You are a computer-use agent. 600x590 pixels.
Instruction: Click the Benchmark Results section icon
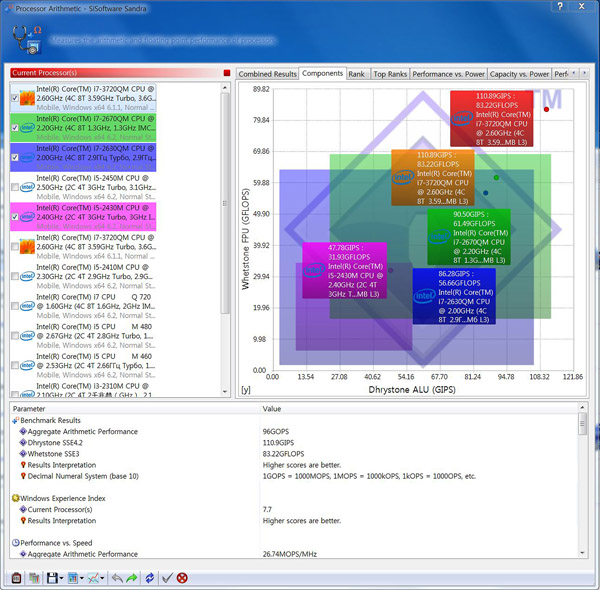point(15,420)
